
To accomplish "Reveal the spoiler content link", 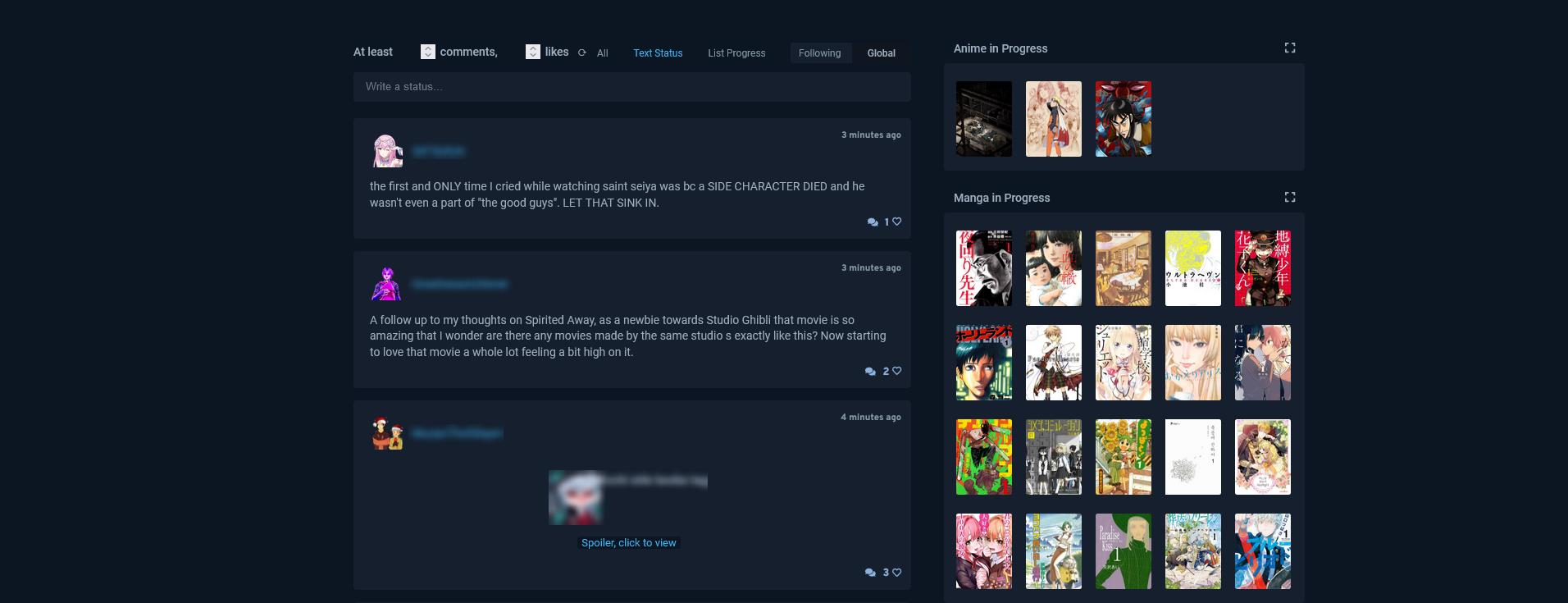I will pos(629,543).
